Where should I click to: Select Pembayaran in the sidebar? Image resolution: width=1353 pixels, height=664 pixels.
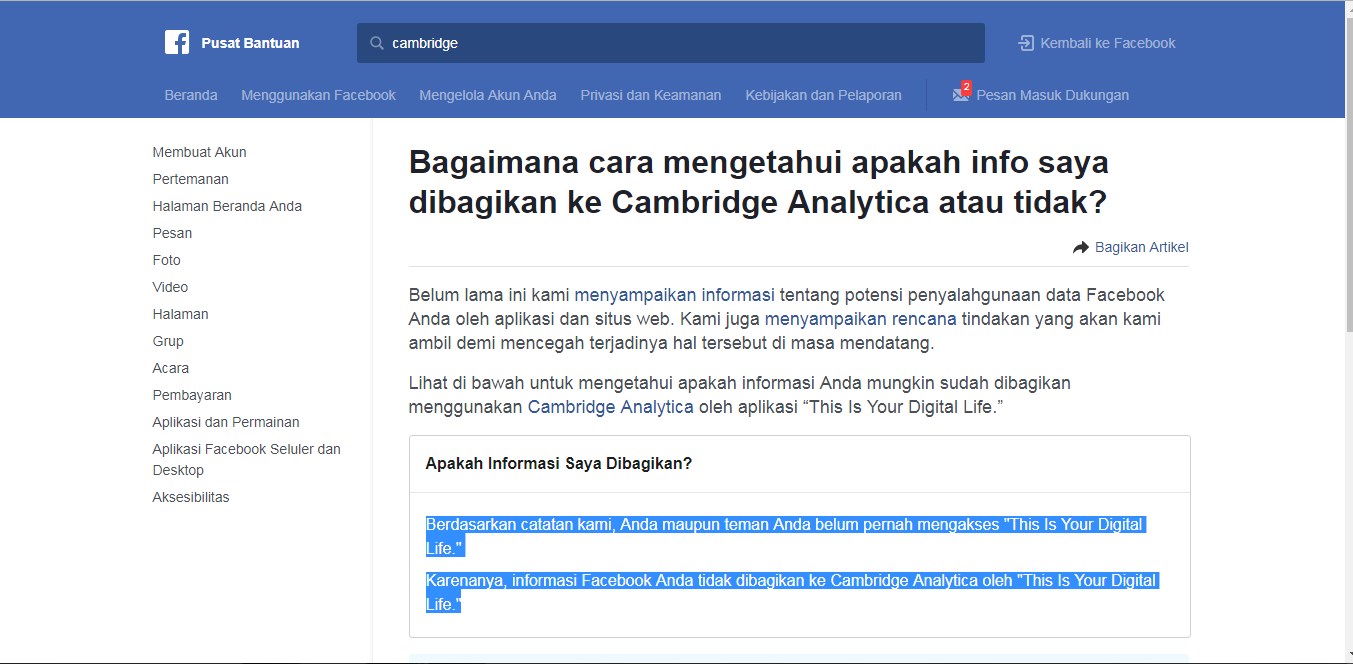click(x=192, y=395)
